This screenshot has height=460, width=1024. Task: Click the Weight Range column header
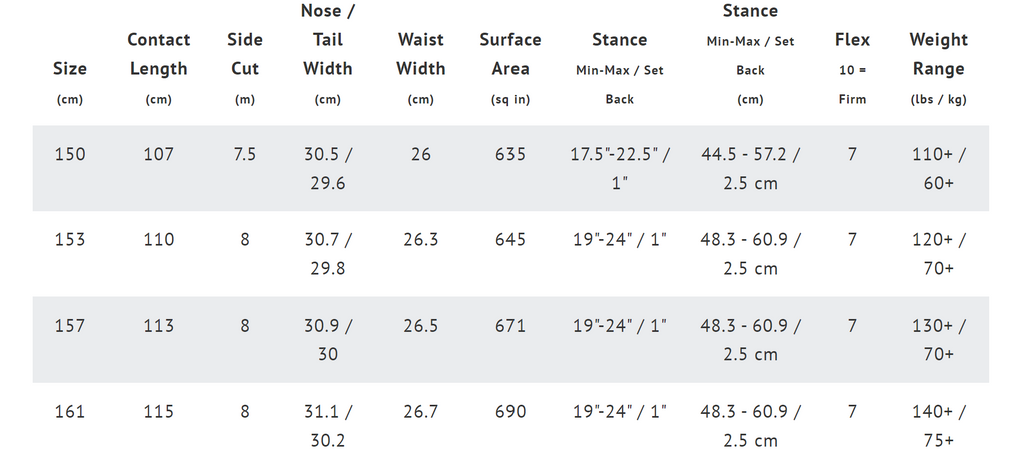[x=938, y=69]
